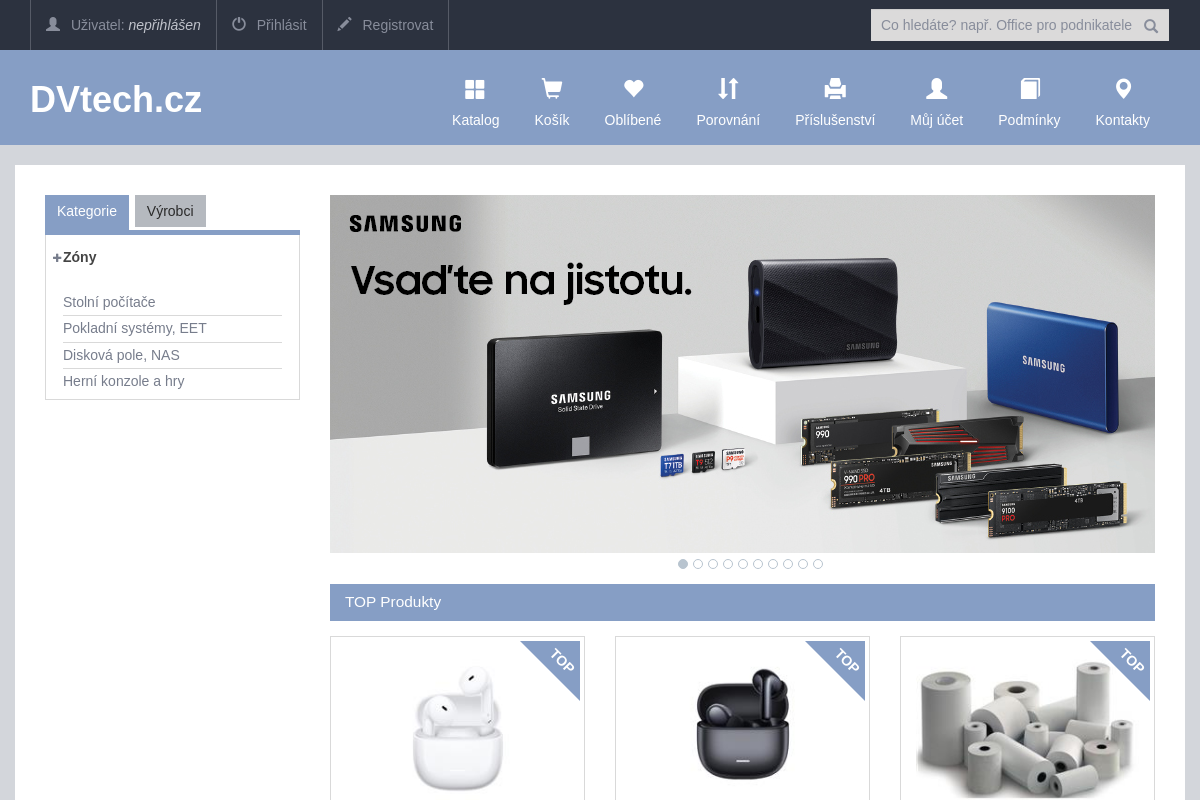This screenshot has width=1200, height=800.
Task: Click the Můj účet menu label
Action: 937,120
